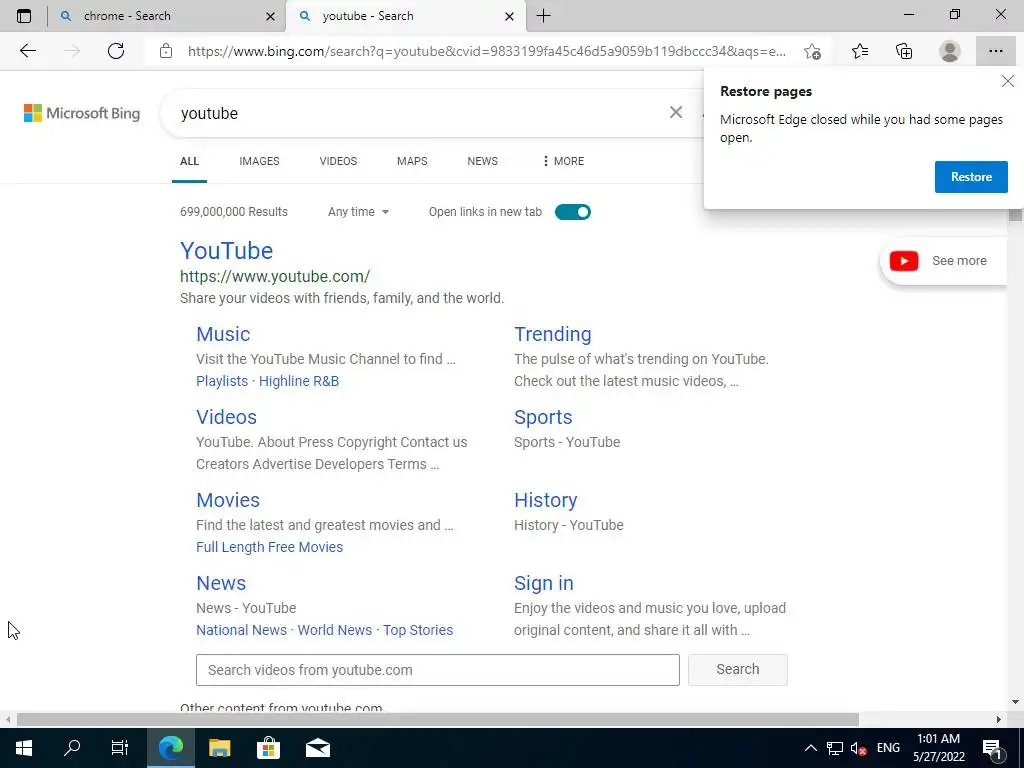Open the Music sitelink
Viewport: 1024px width, 768px height.
[x=223, y=334]
